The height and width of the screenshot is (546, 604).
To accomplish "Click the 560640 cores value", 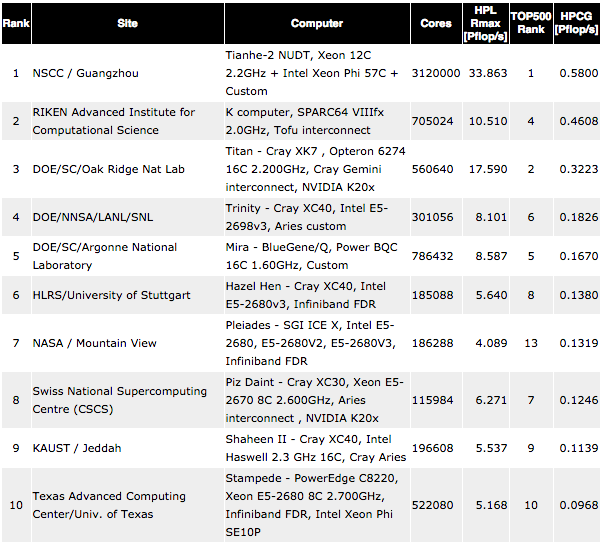I will click(x=433, y=169).
